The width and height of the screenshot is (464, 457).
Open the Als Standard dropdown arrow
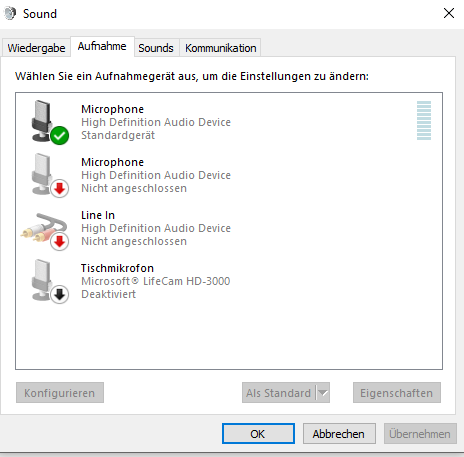pyautogui.click(x=323, y=393)
